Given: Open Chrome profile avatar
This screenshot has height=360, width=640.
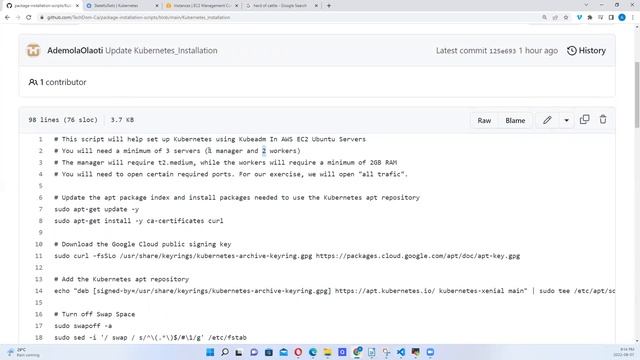Looking at the screenshot, I should [622, 17].
